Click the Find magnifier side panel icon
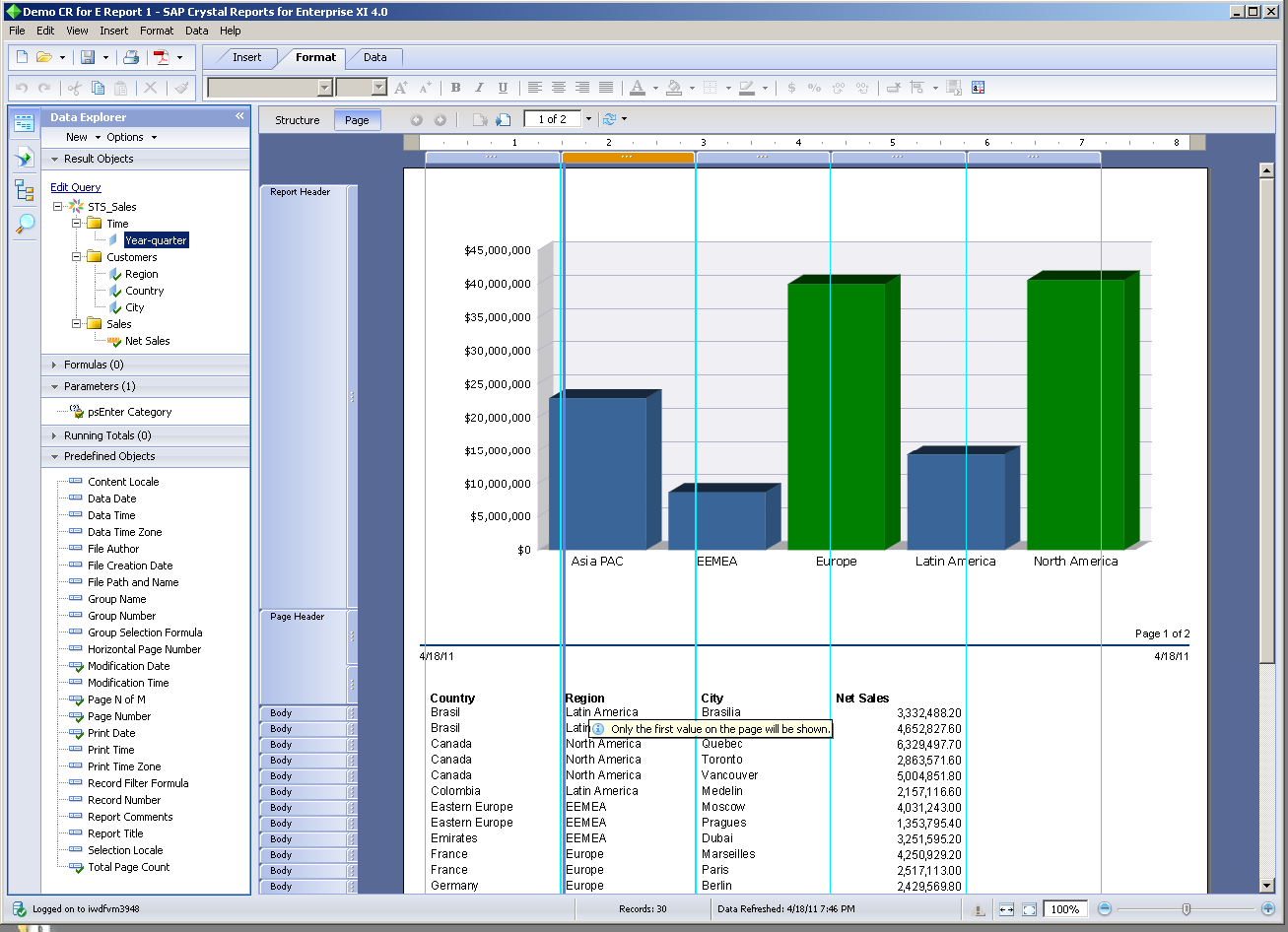Viewport: 1288px width, 932px height. (x=25, y=223)
